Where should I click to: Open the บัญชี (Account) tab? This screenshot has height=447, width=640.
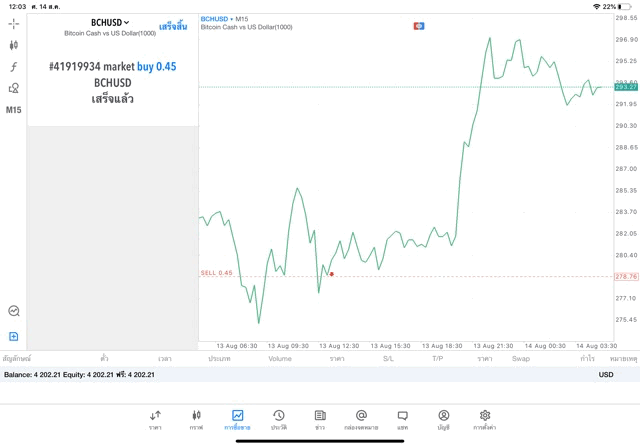tap(443, 418)
